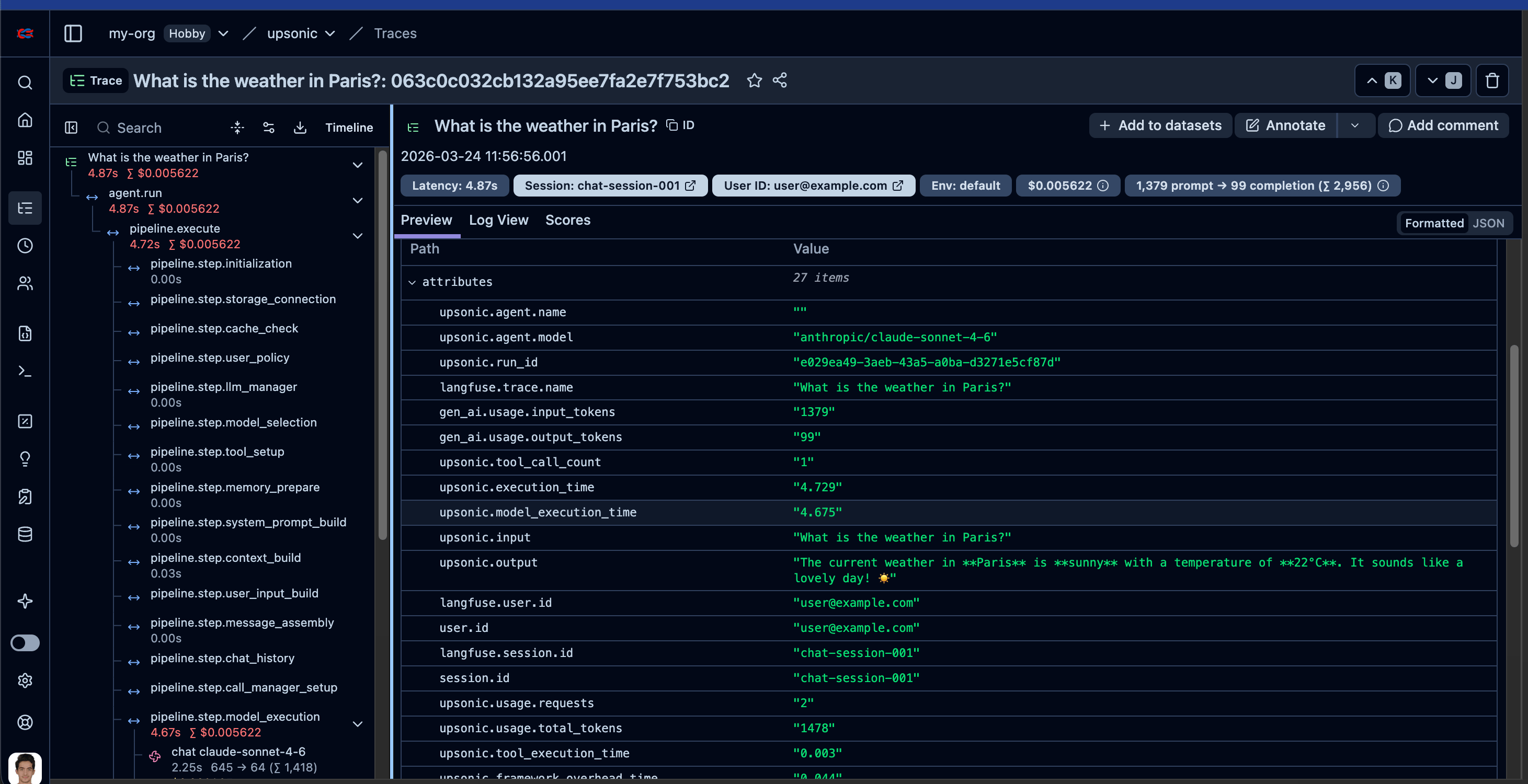This screenshot has height=784, width=1528.
Task: Open Prompts file icon in sidebar
Action: pos(25,333)
